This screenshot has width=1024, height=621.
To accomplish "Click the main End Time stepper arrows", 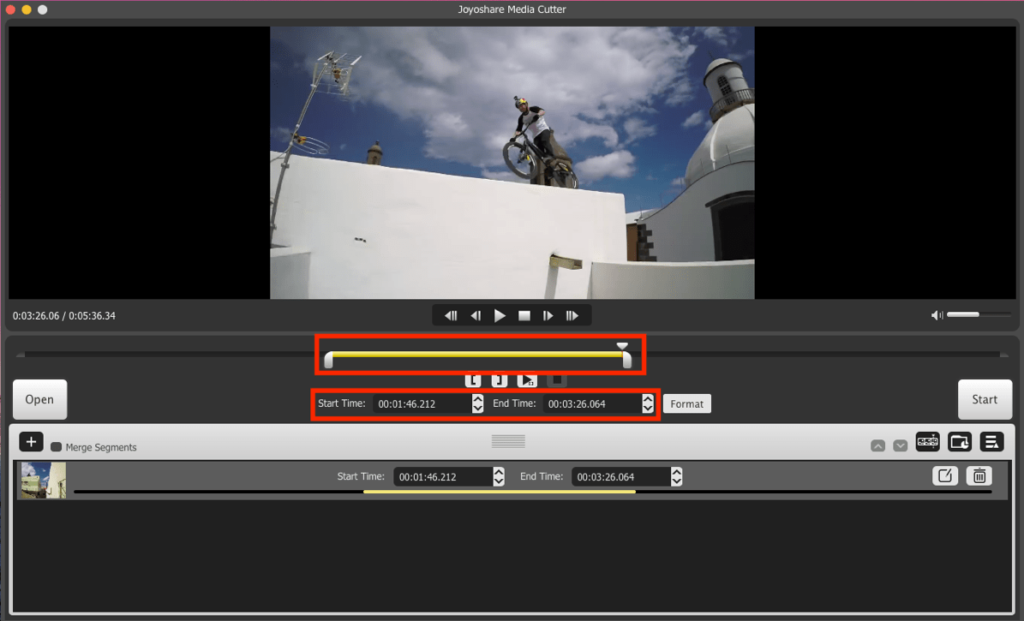I will tap(647, 404).
